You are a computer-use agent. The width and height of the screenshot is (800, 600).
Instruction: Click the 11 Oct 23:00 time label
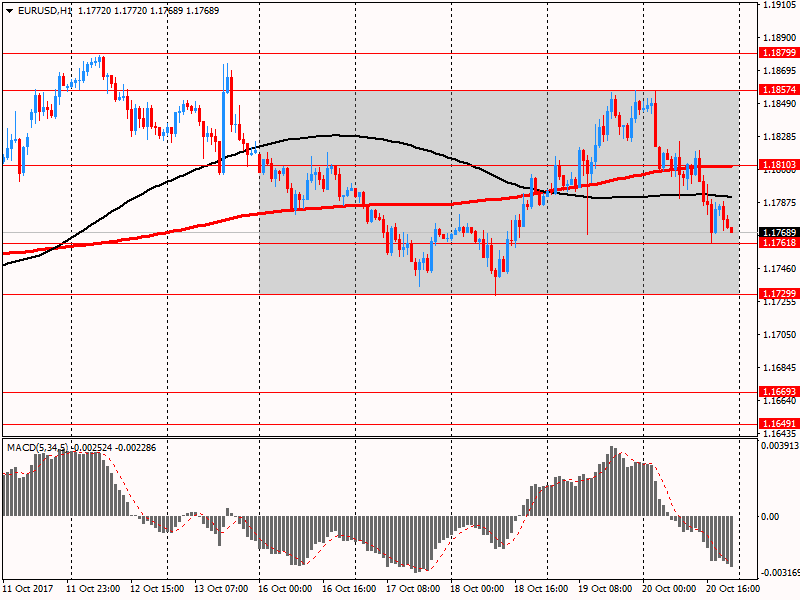click(94, 589)
